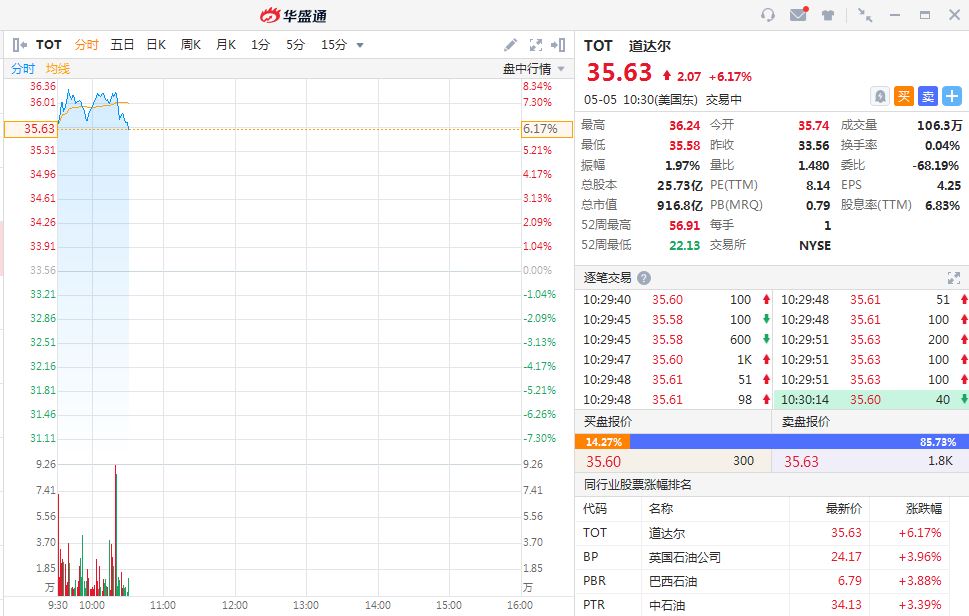The image size is (969, 616).
Task: Set a price alert with bell icon
Action: point(880,96)
